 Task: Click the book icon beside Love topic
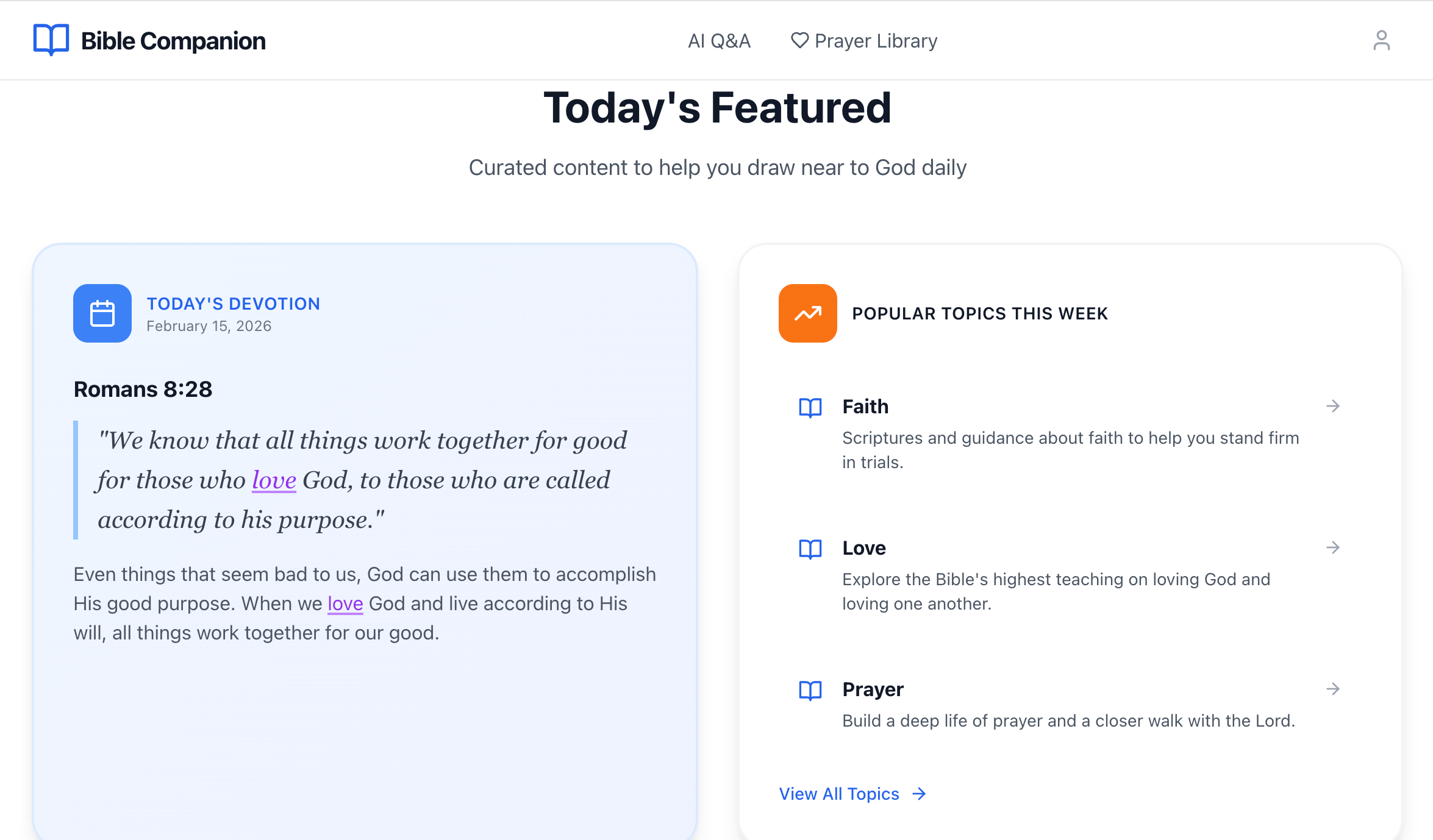810,549
